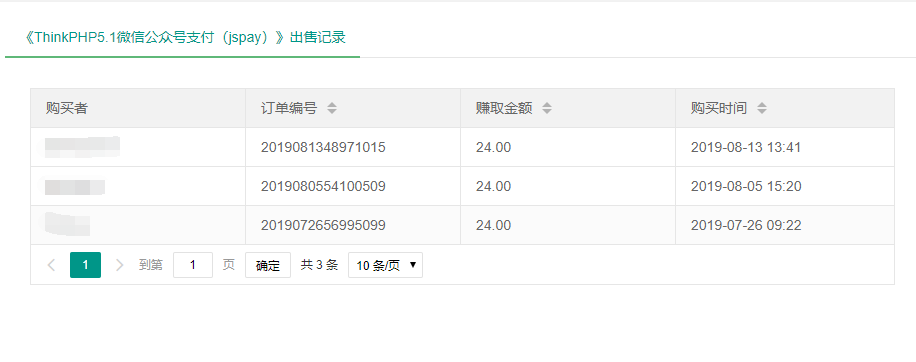The width and height of the screenshot is (916, 362).
Task: Select order number 2019072656995099 cell
Action: (323, 225)
